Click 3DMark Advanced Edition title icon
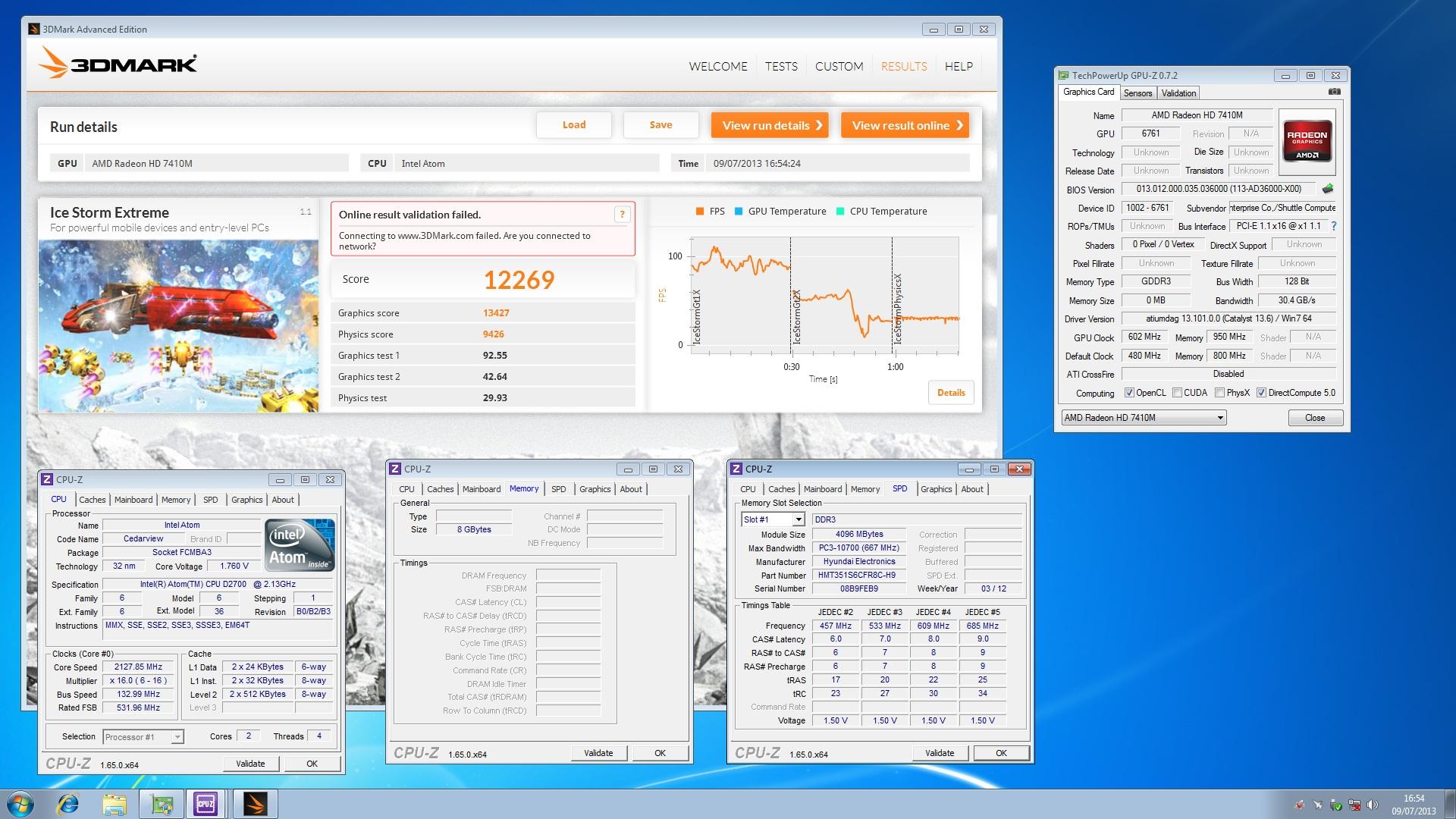Screen dimensions: 1456x819 click(x=33, y=29)
